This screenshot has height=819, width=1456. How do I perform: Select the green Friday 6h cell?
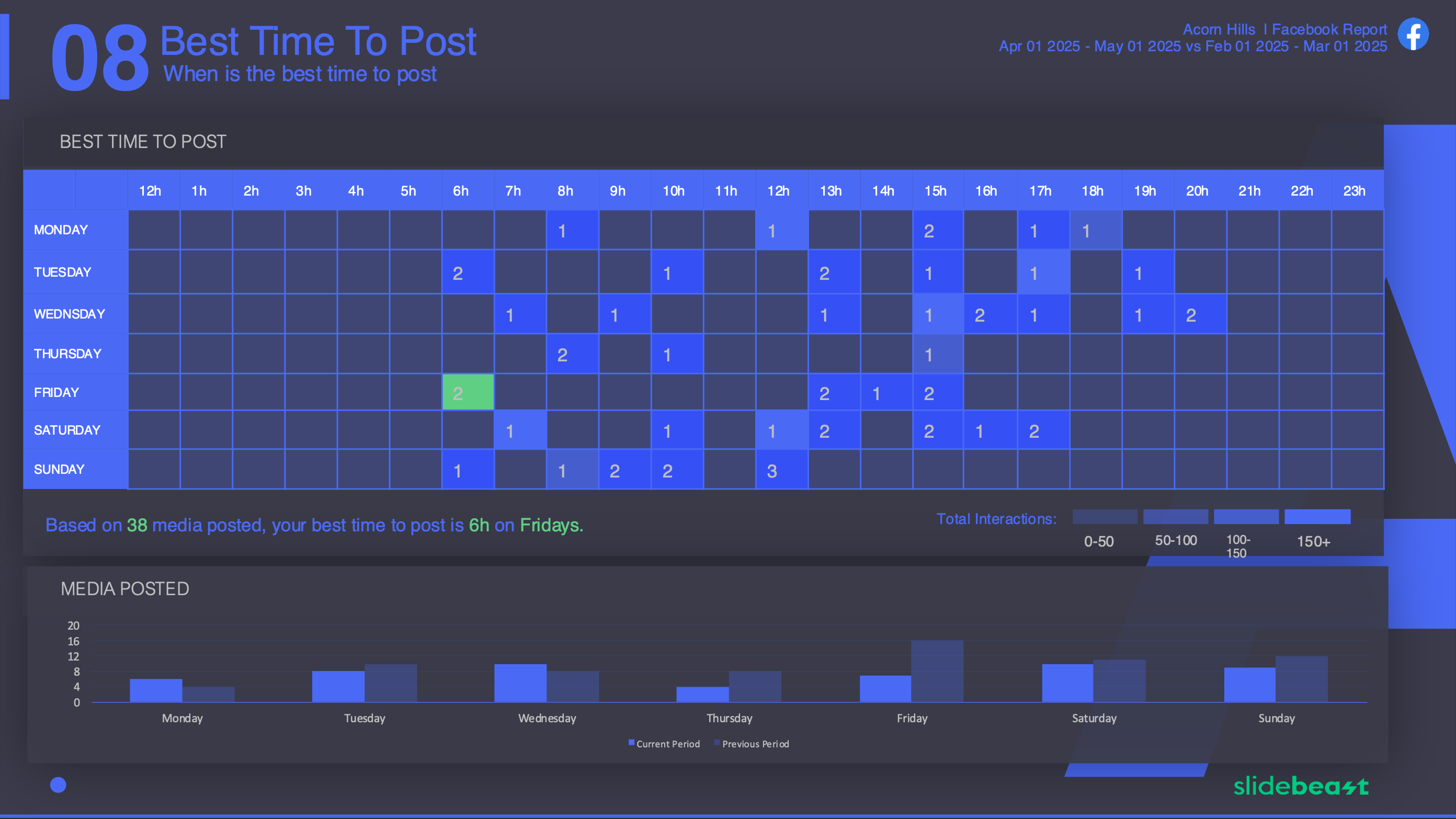pyautogui.click(x=468, y=392)
